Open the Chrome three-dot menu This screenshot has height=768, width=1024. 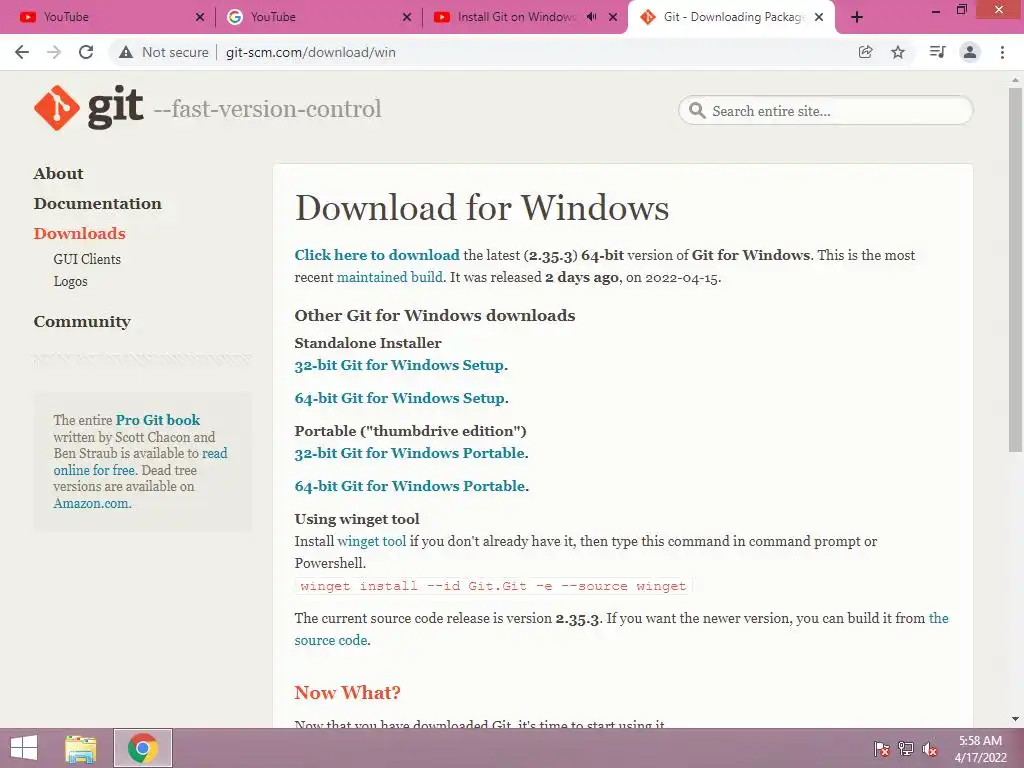pos(1002,52)
